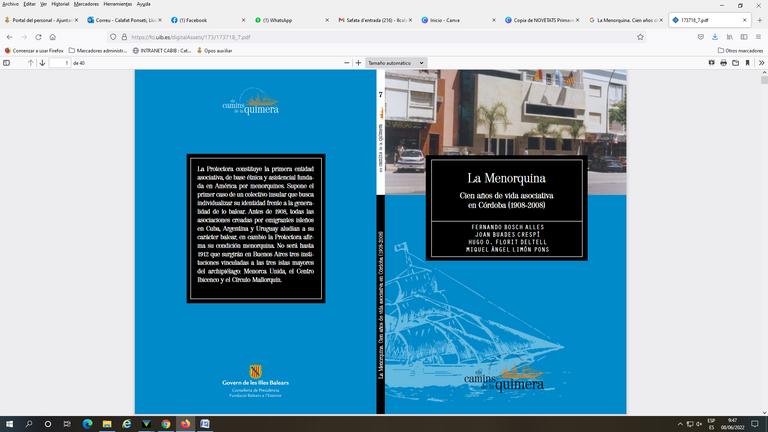Go to previous PDF page

click(30, 63)
